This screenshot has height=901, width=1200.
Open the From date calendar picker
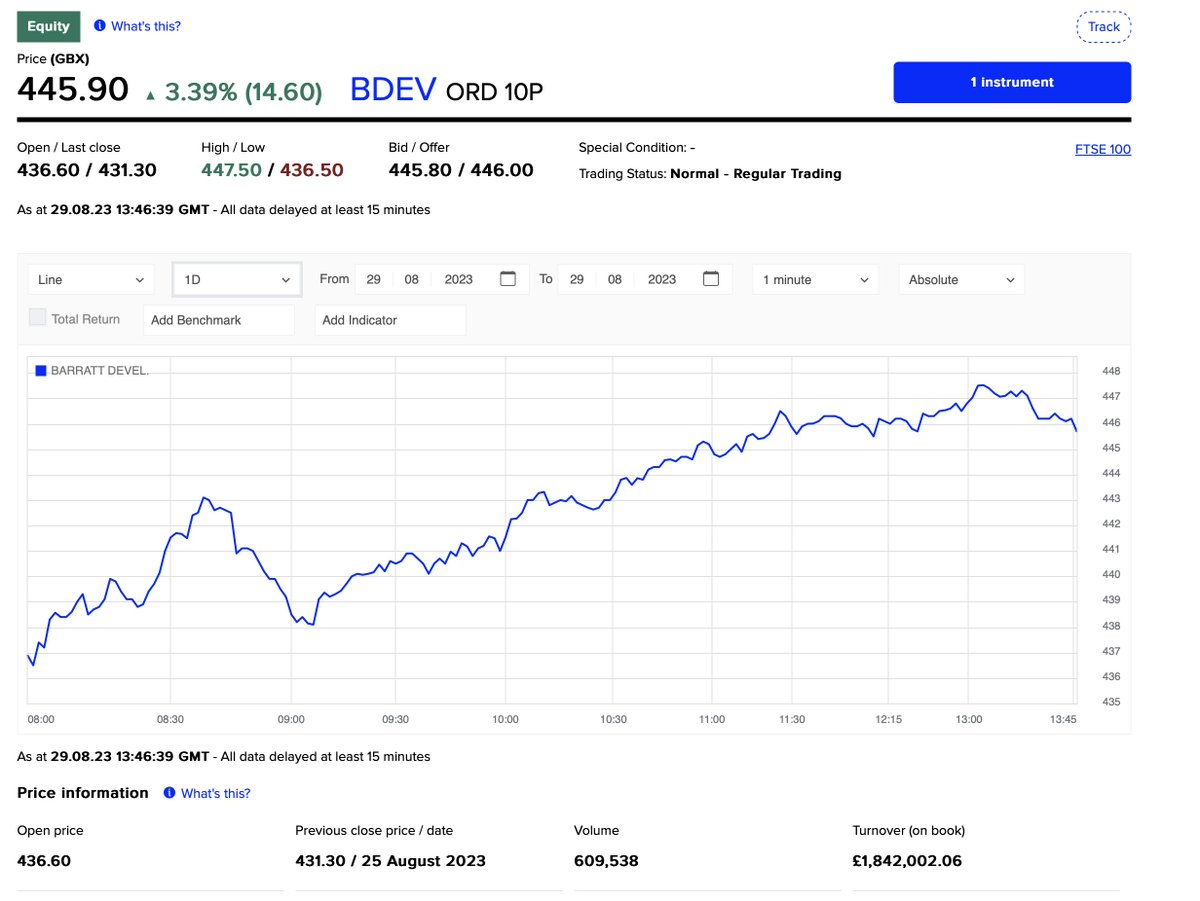point(508,279)
